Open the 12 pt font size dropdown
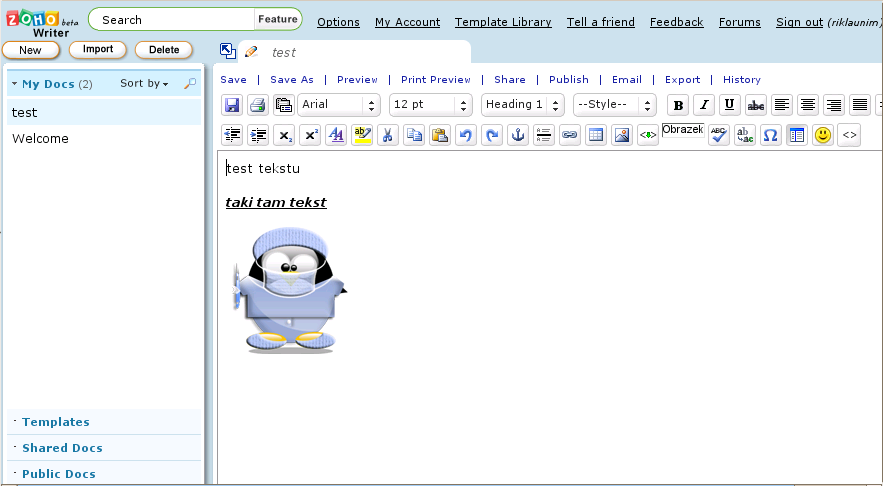 point(430,105)
